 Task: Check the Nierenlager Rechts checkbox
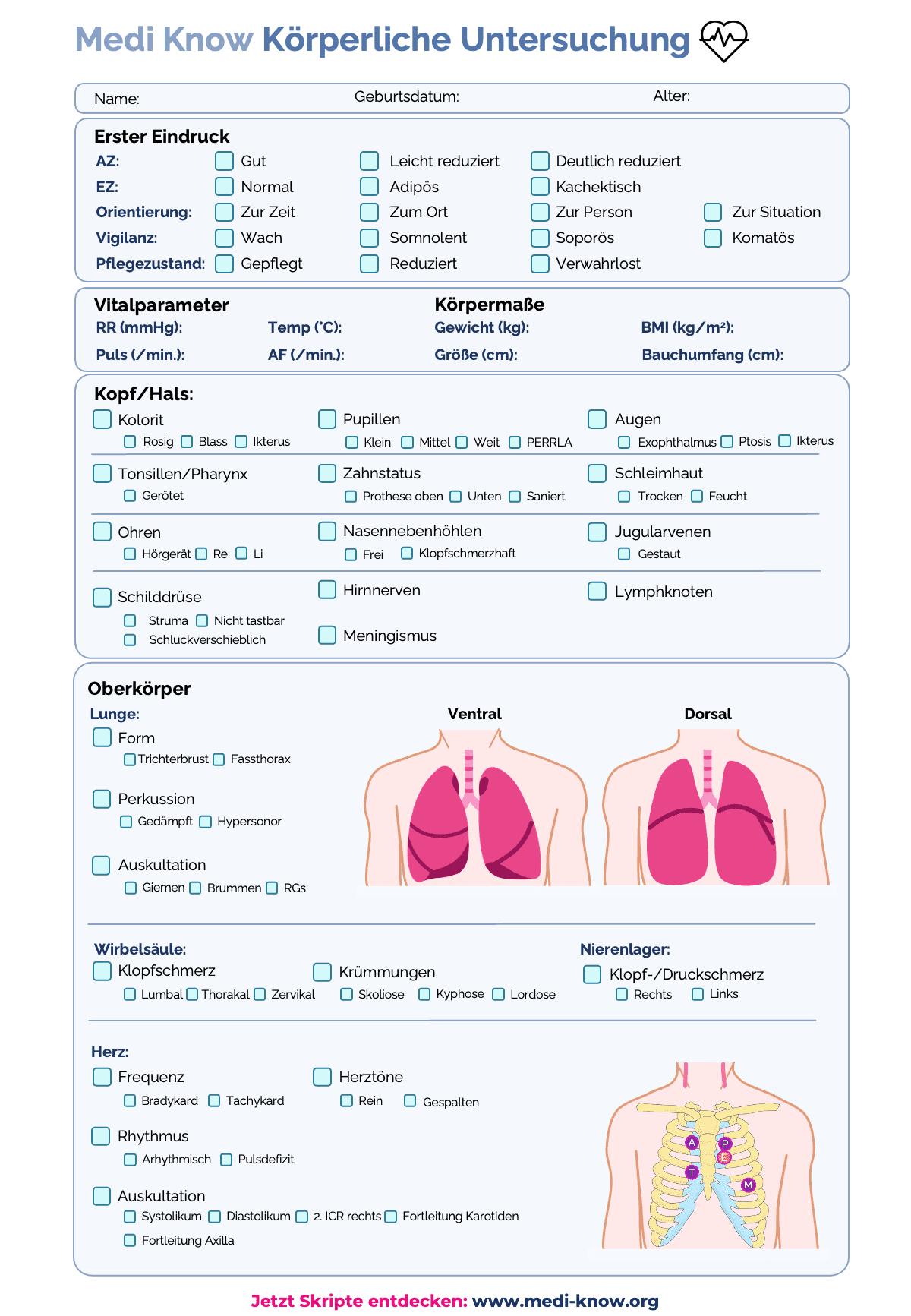(622, 994)
